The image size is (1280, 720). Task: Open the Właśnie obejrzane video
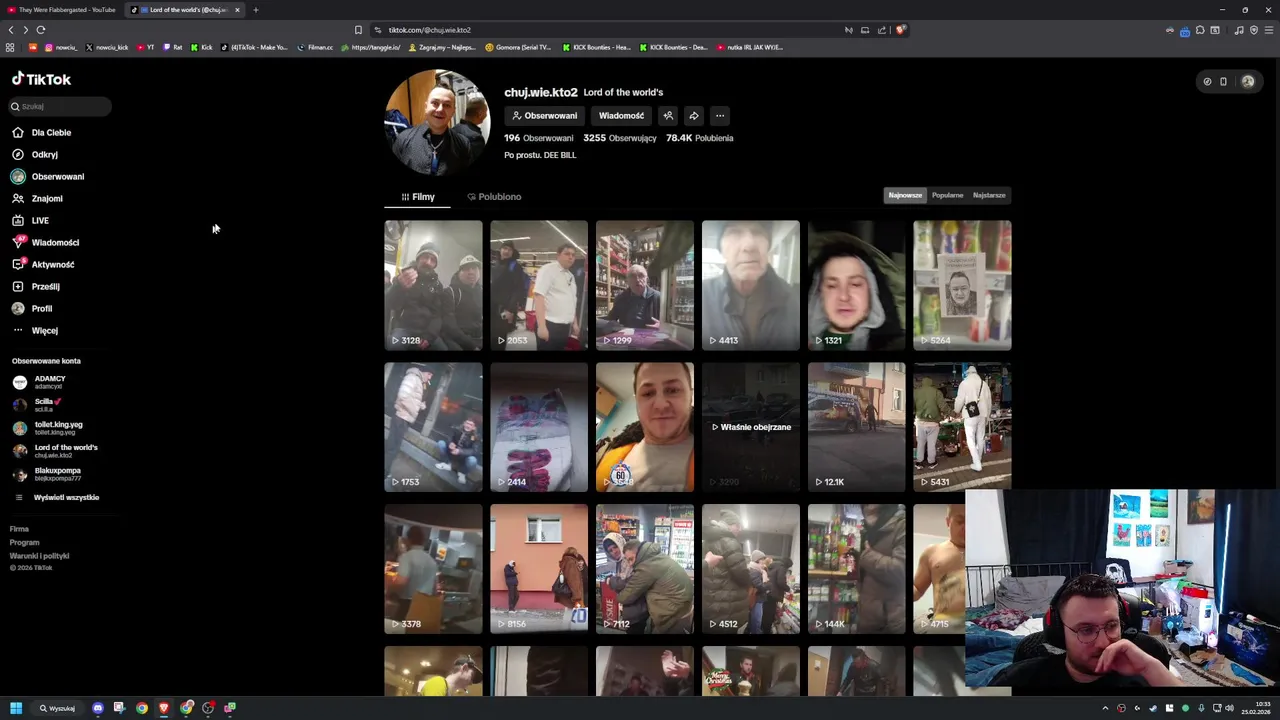pyautogui.click(x=750, y=427)
